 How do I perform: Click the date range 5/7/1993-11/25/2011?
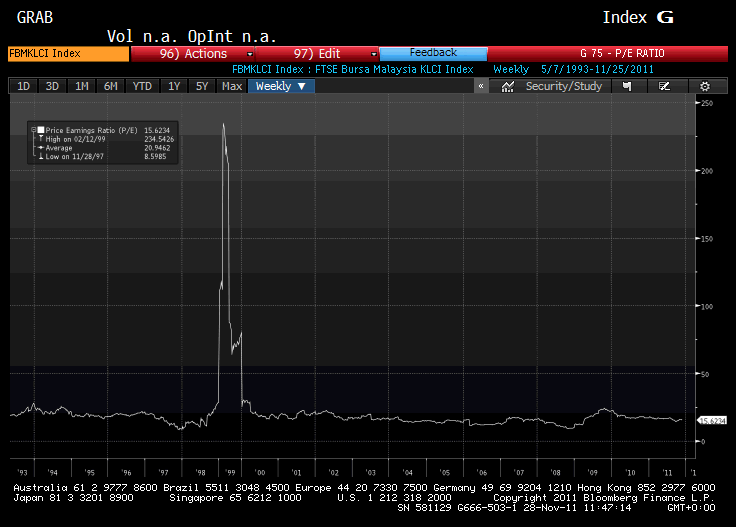coord(597,69)
